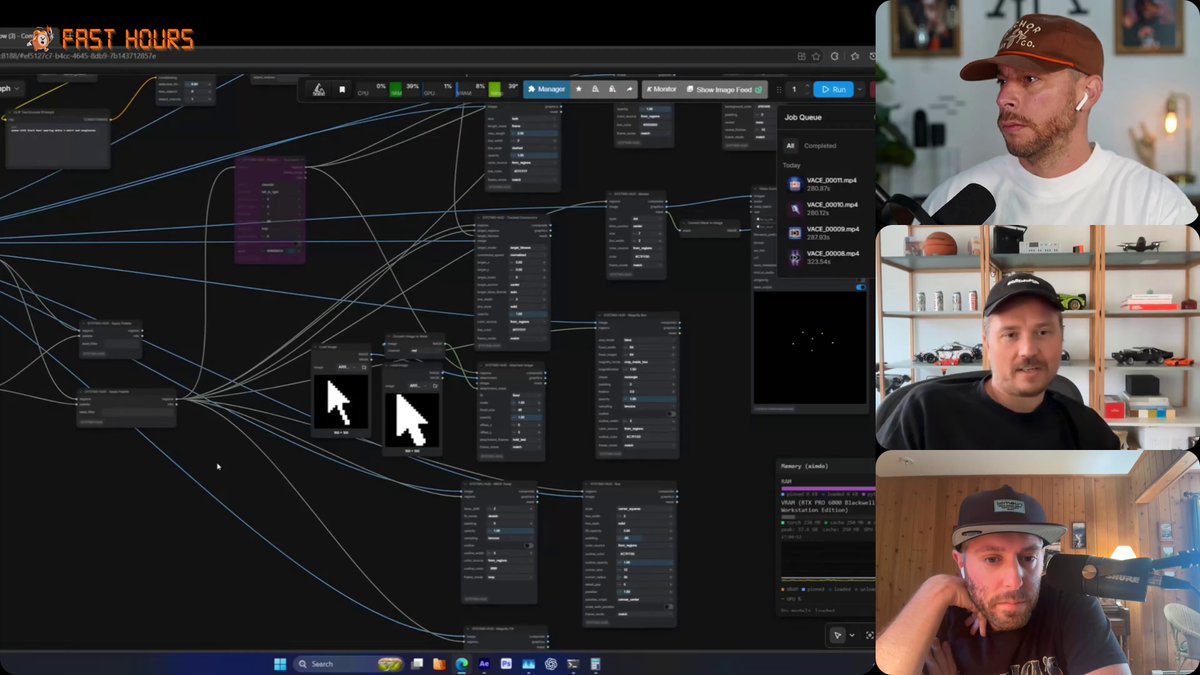The image size is (1200, 675).
Task: Click the right Load Image cursor preview
Action: (412, 418)
